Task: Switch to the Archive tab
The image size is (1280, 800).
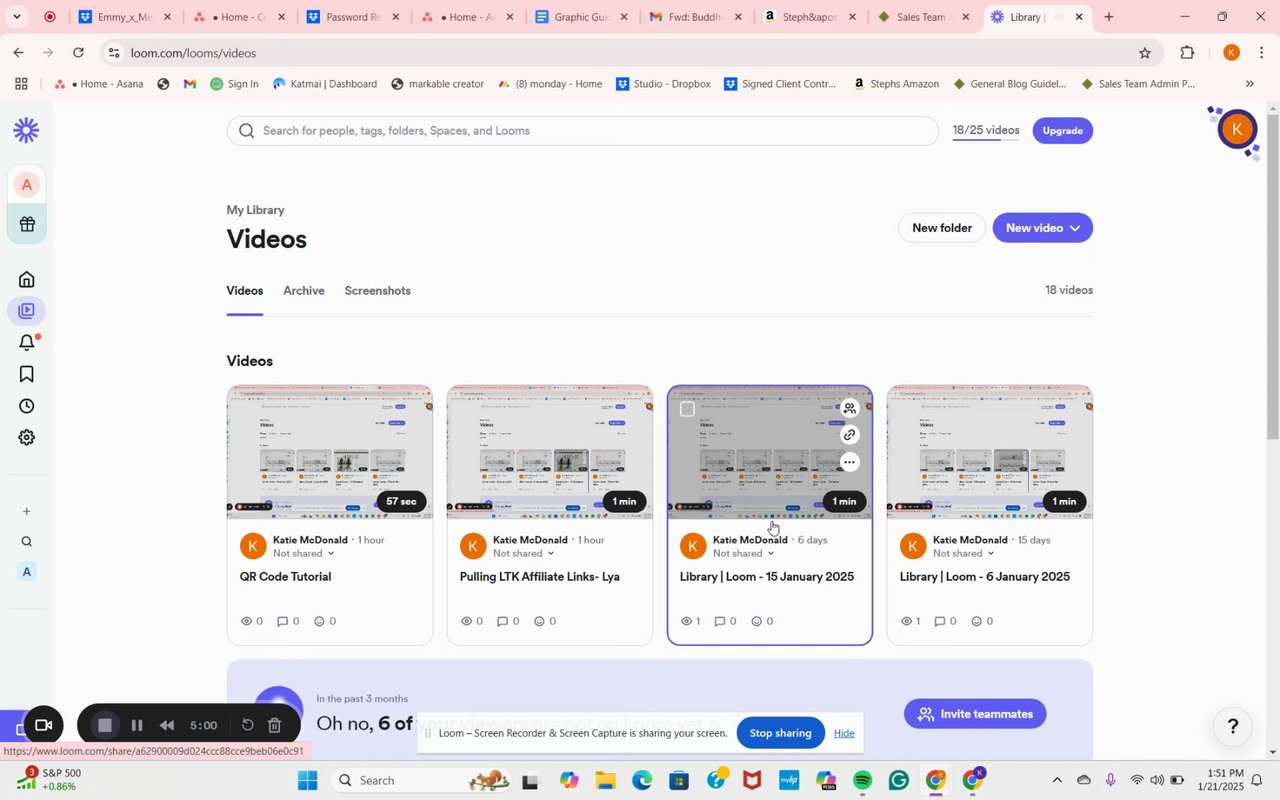Action: pos(304,291)
